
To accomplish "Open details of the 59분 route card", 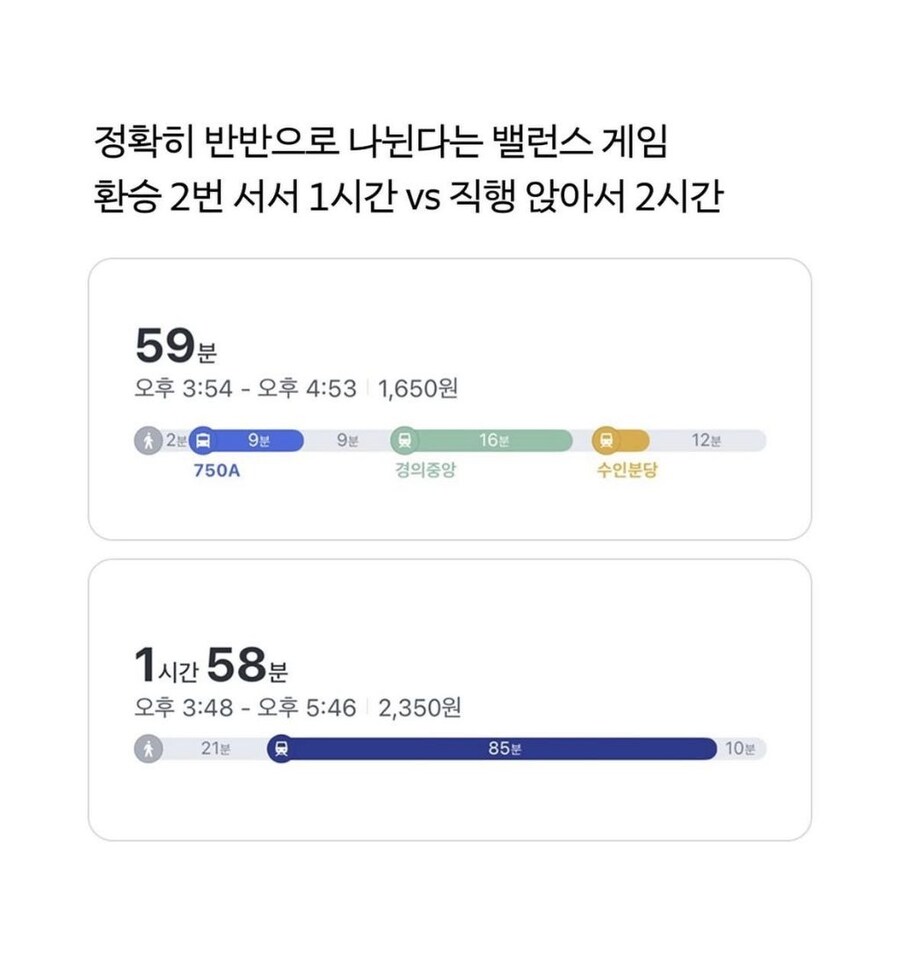I will (x=450, y=400).
